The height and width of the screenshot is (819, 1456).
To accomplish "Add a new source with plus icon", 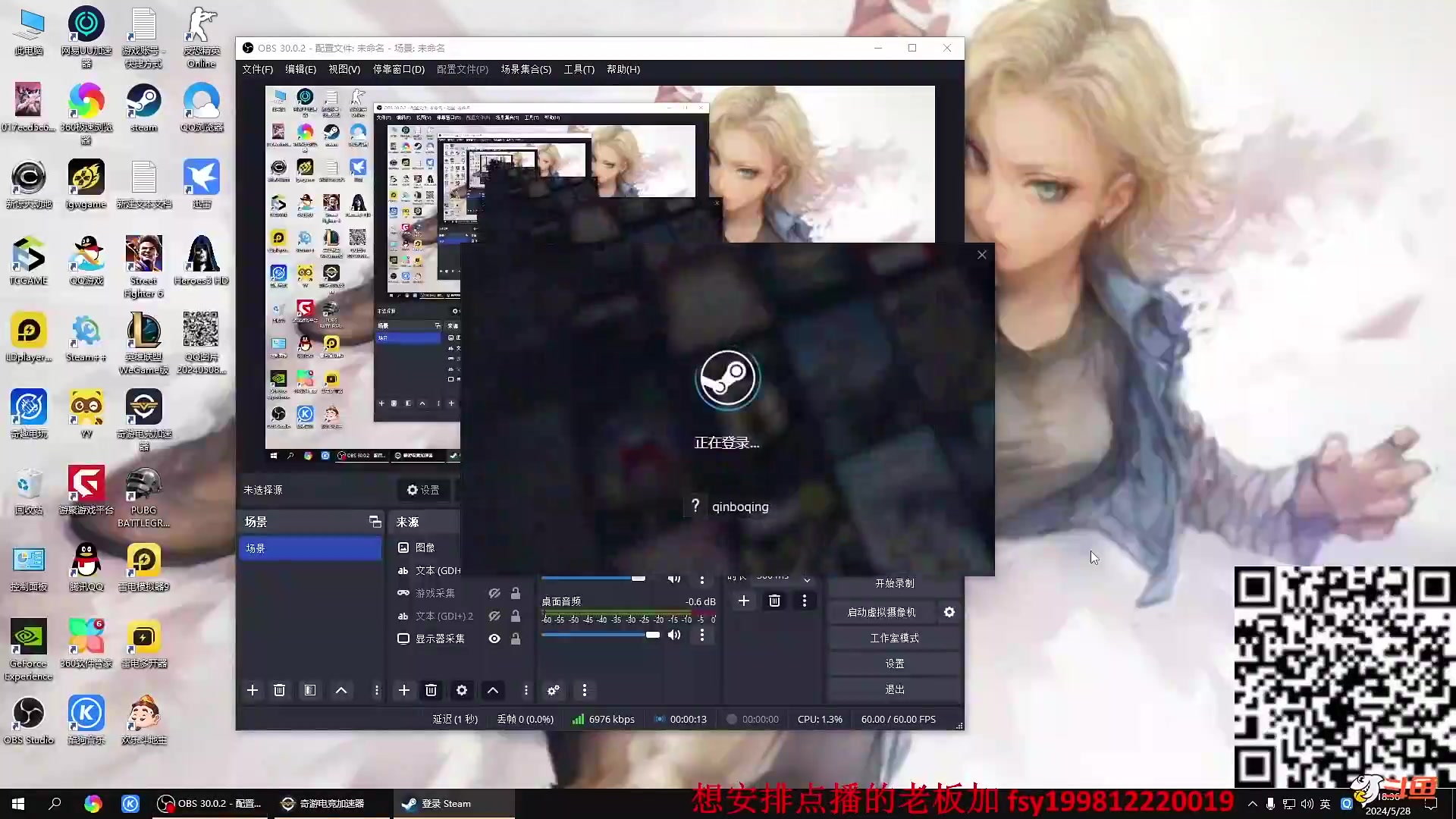I will [404, 690].
